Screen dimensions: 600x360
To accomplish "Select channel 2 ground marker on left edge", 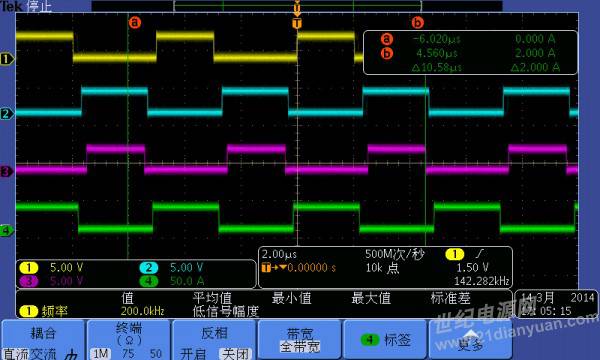I will tap(7, 114).
